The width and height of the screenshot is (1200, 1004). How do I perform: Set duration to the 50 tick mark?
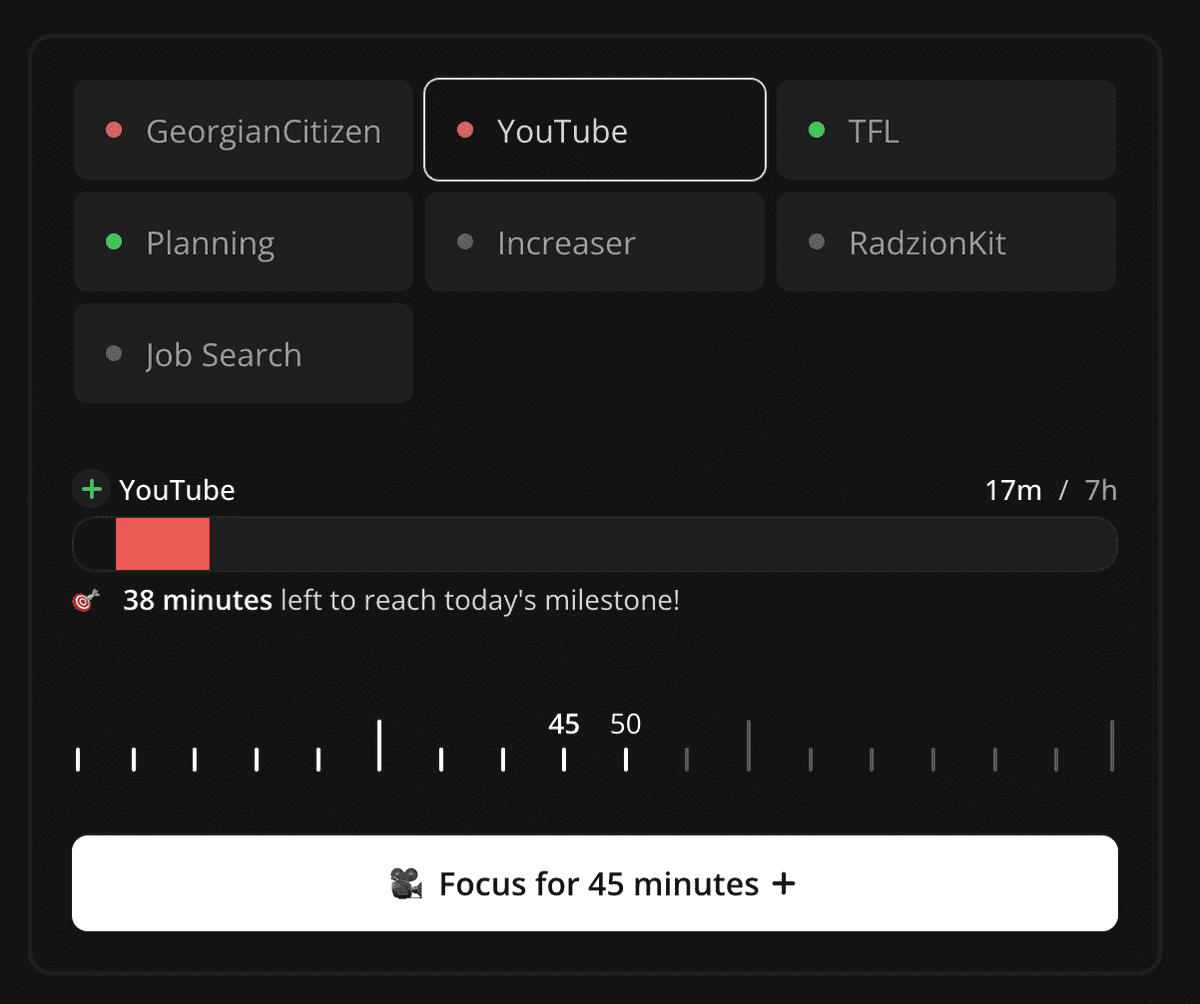click(626, 759)
